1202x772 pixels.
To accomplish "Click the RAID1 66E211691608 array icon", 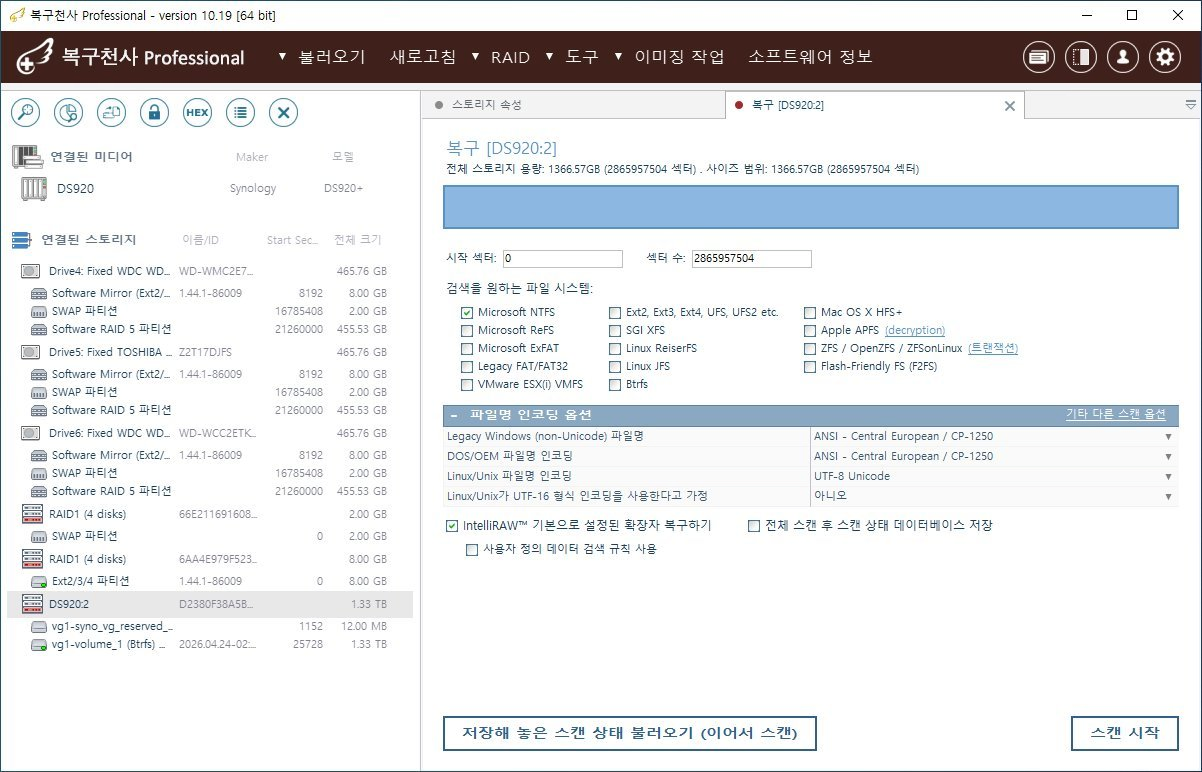I will (x=30, y=514).
